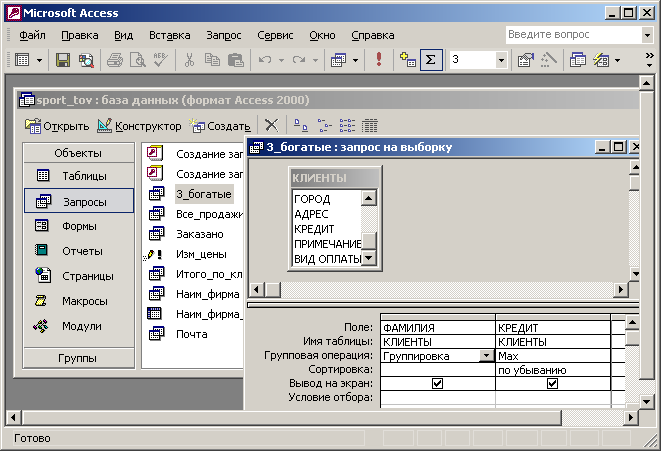
Task: Expand the New Object dropdown arrow
Action: (x=617, y=60)
